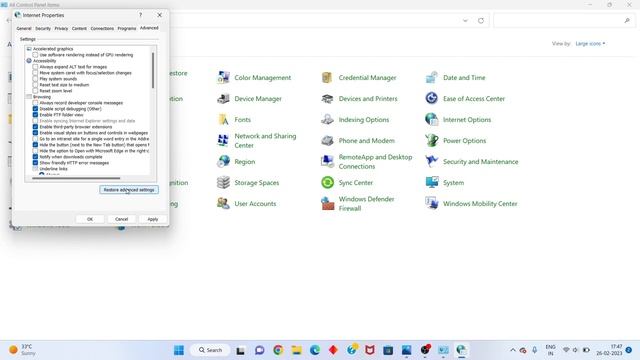Switch to the Programs tab
This screenshot has width=640, height=360.
tap(127, 29)
